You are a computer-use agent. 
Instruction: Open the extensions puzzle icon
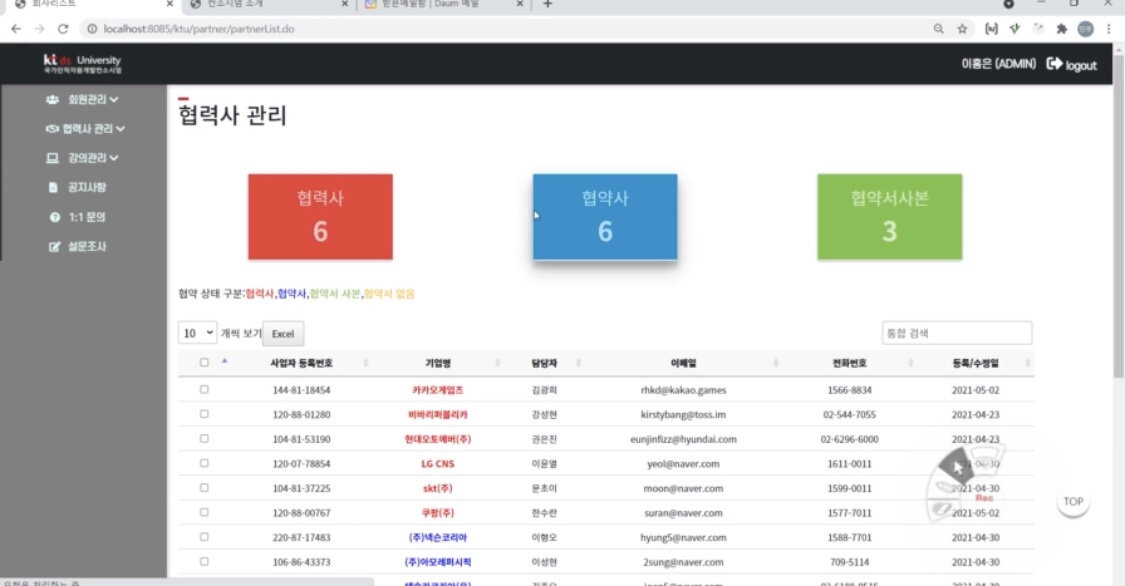click(1062, 29)
